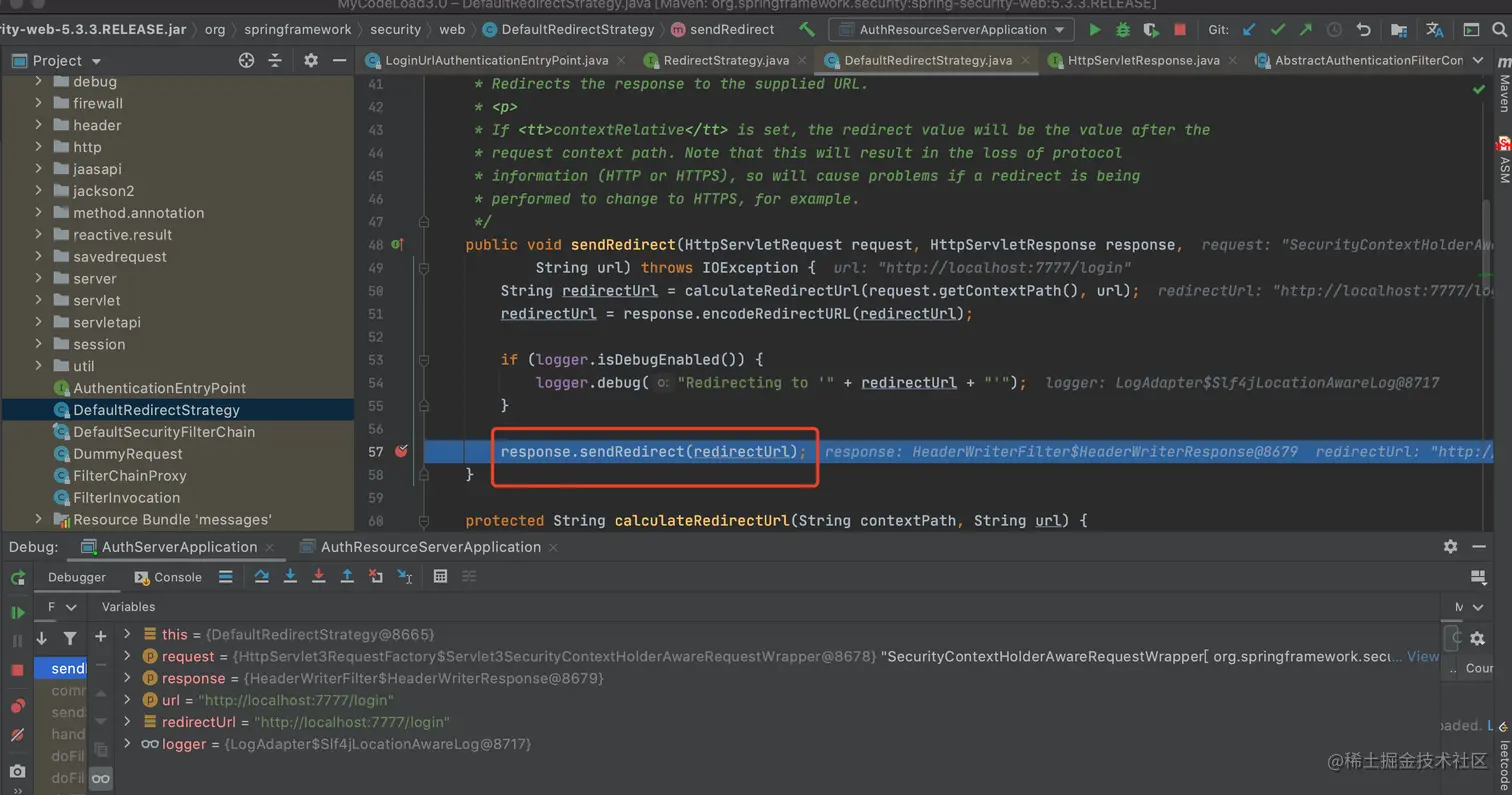The image size is (1512, 795).
Task: Click the Step Over debugger icon
Action: pos(262,576)
